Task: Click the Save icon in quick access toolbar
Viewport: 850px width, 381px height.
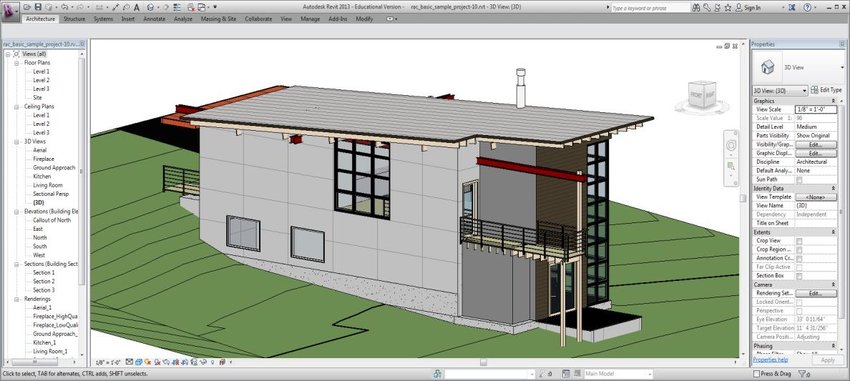Action: [38, 7]
